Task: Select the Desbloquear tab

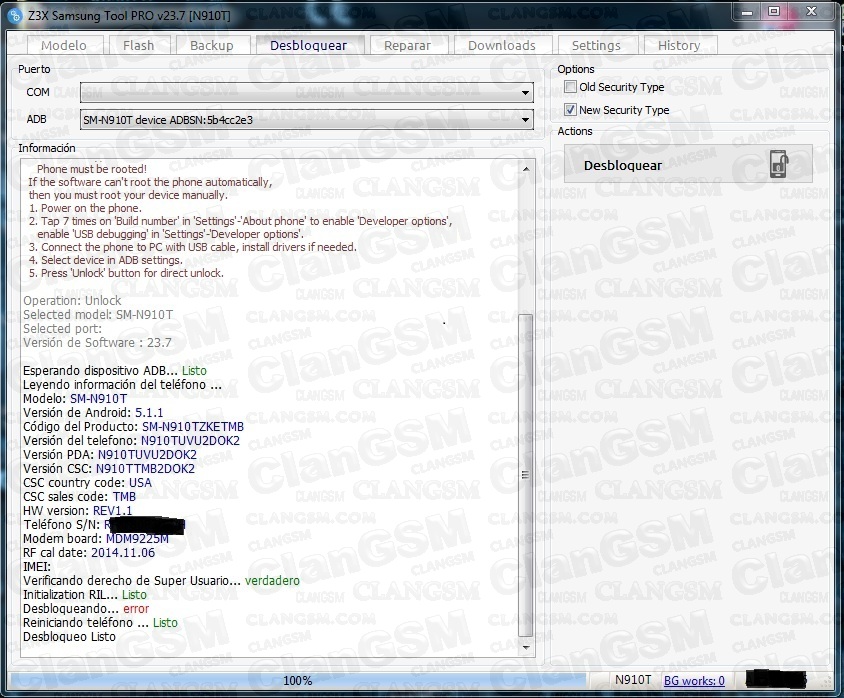Action: pyautogui.click(x=308, y=45)
